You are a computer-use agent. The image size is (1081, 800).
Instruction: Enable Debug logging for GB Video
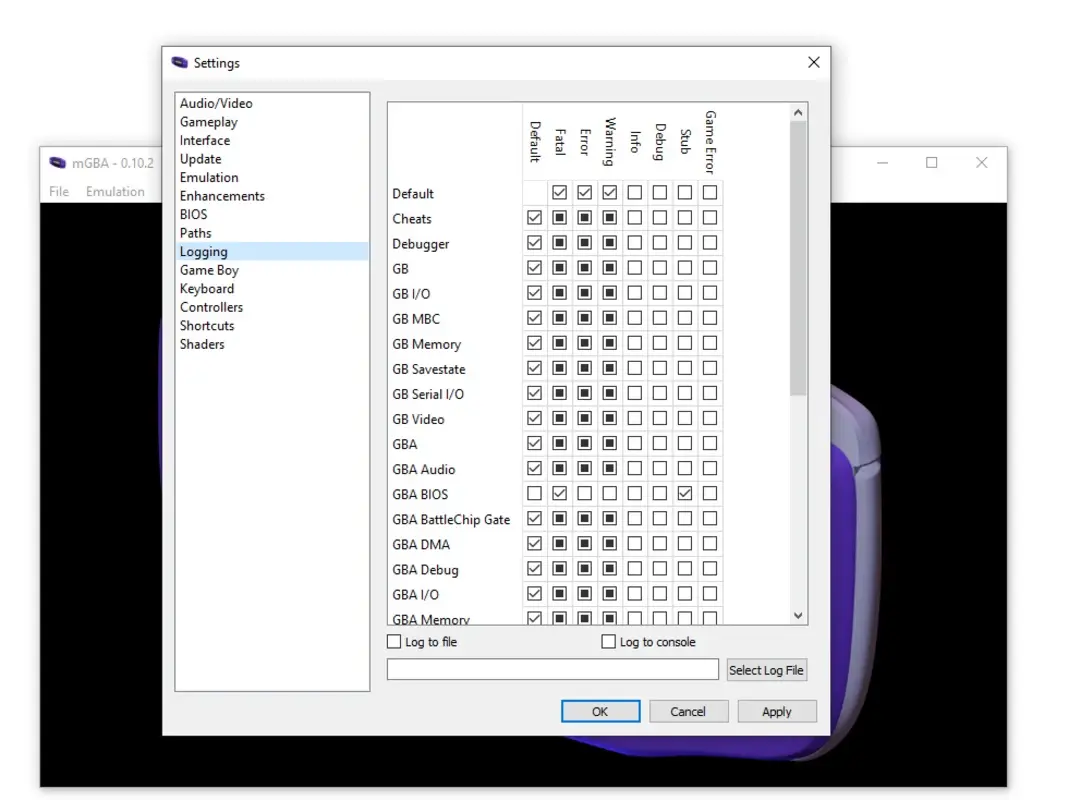(659, 418)
